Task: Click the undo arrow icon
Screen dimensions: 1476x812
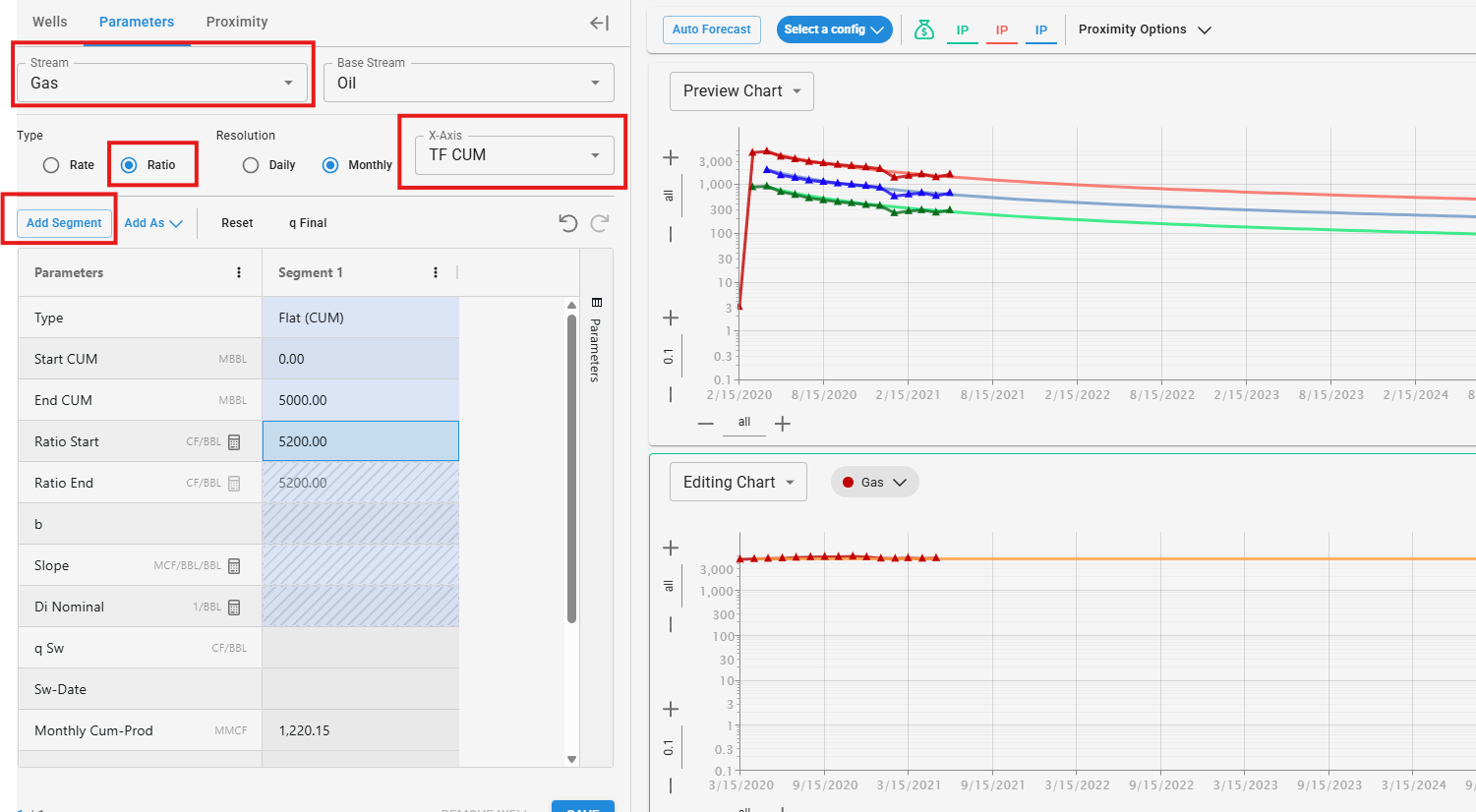Action: [x=567, y=223]
